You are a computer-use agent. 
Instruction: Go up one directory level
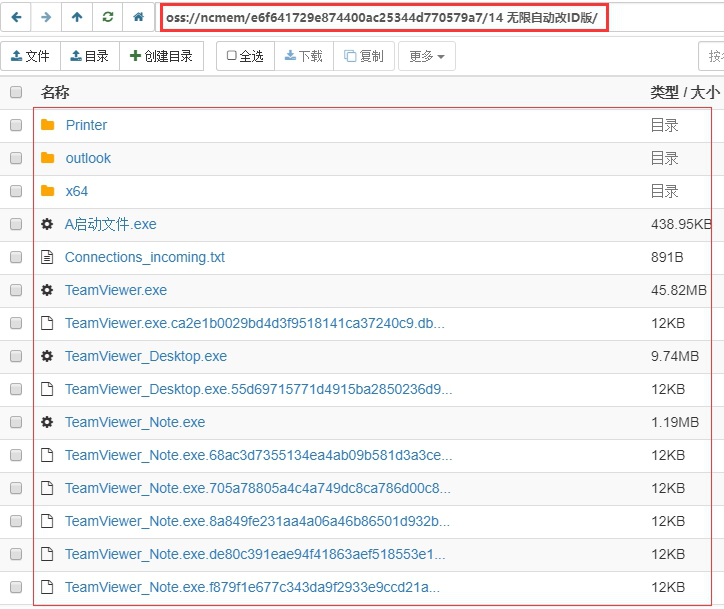[x=77, y=17]
